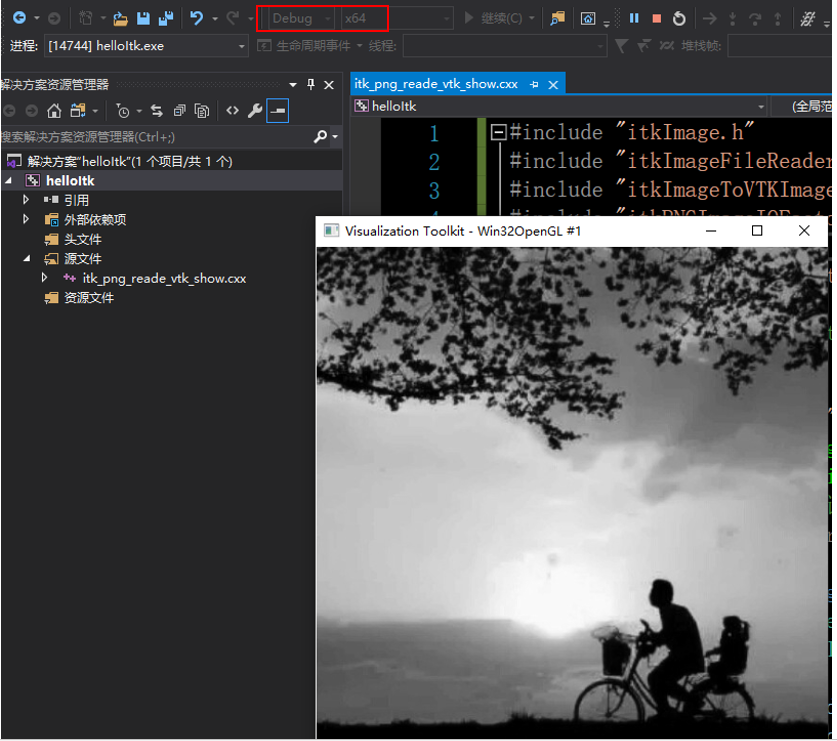
Task: Collapse All items in Solution Explorer
Action: click(179, 111)
